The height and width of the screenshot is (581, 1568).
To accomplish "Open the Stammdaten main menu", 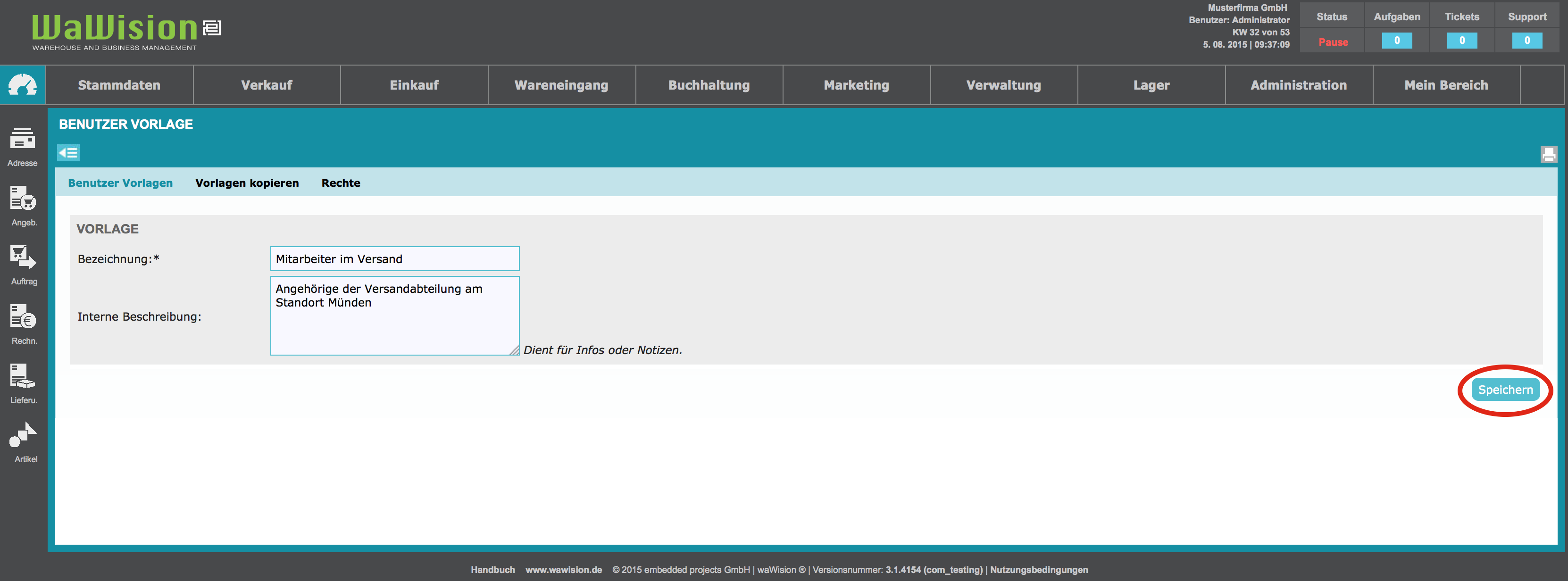I will point(119,85).
